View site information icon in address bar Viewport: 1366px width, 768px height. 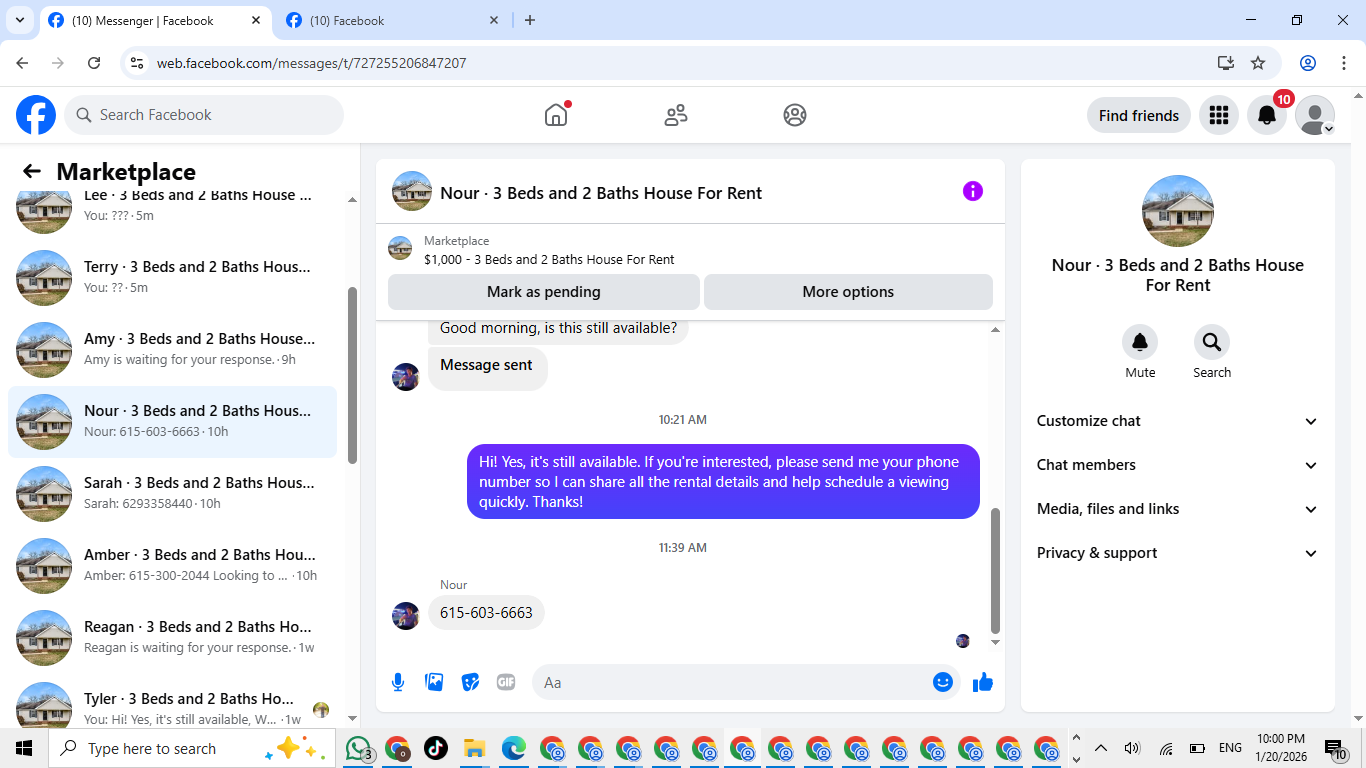(x=138, y=63)
